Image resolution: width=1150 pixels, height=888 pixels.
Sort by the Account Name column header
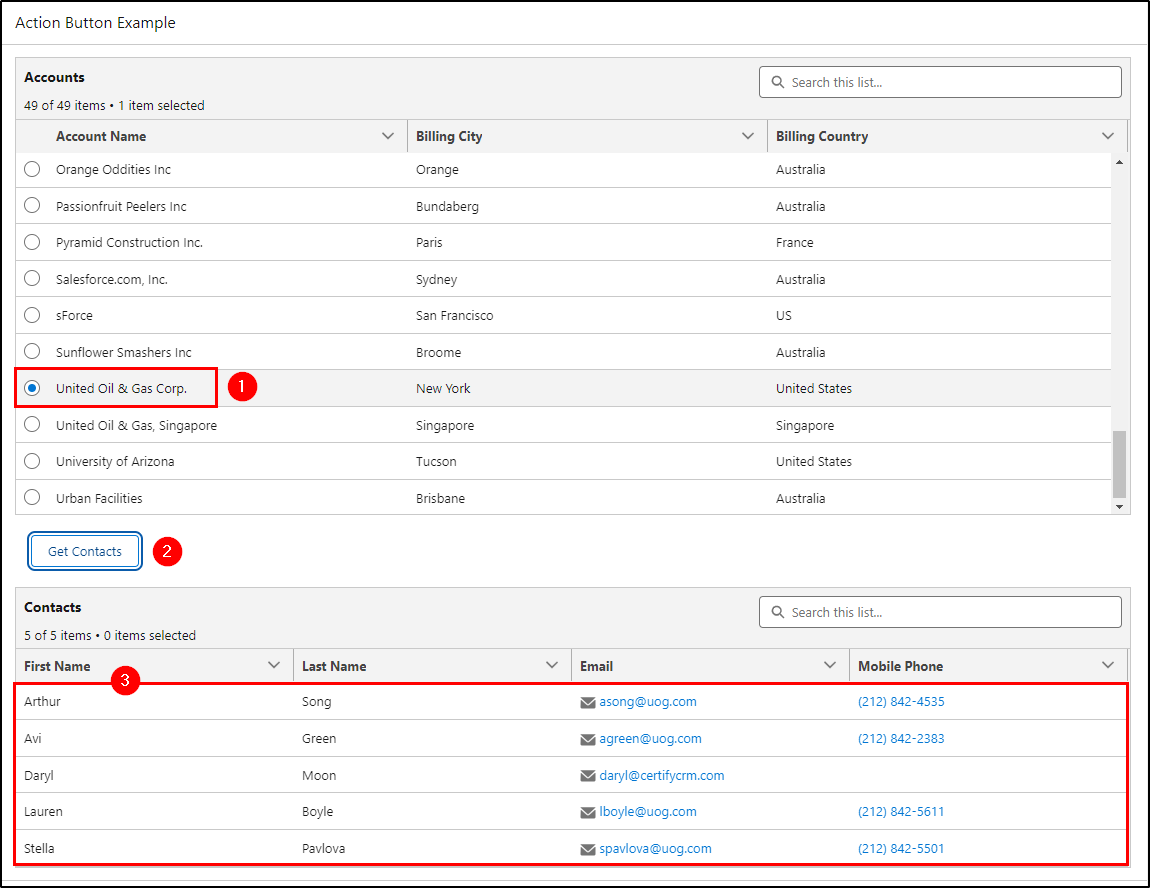pyautogui.click(x=101, y=136)
